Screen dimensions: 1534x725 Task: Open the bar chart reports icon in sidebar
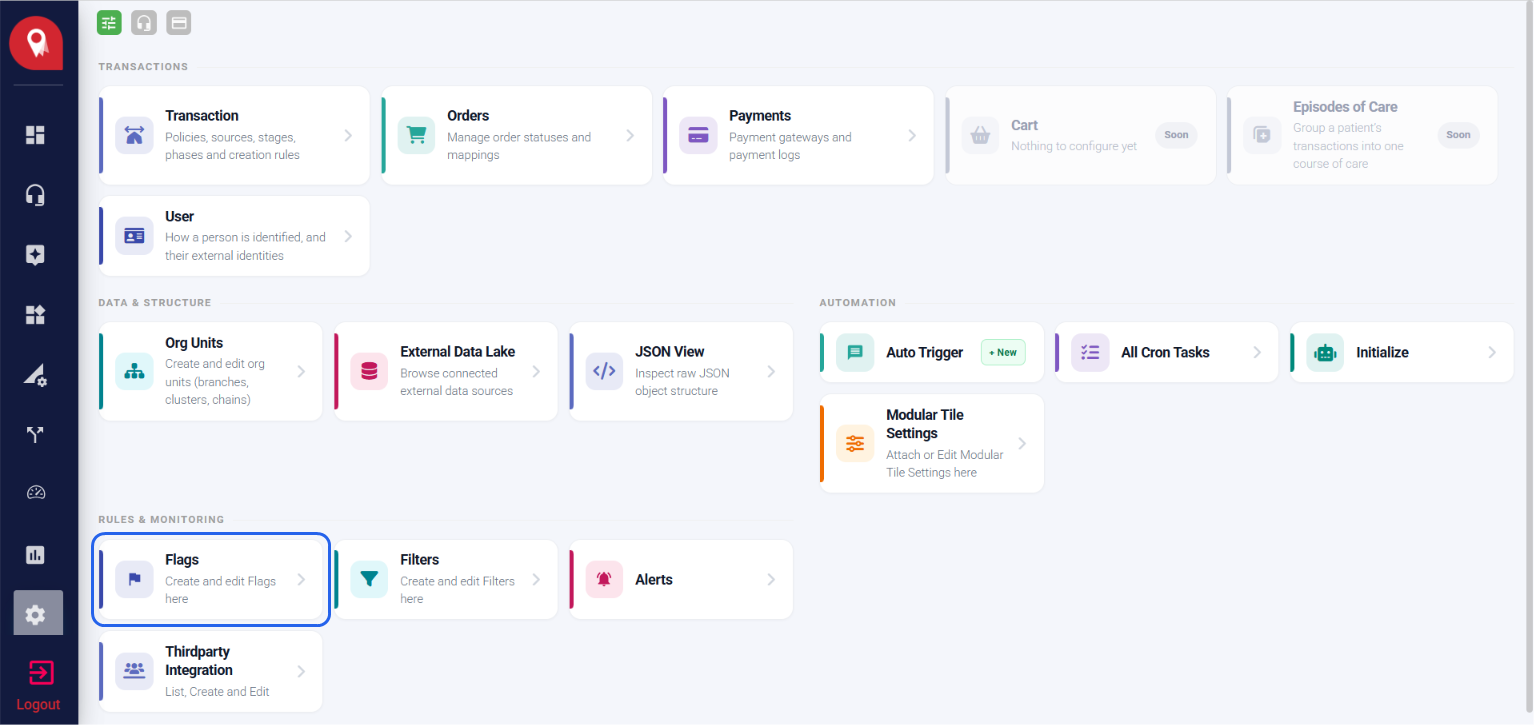[35, 555]
